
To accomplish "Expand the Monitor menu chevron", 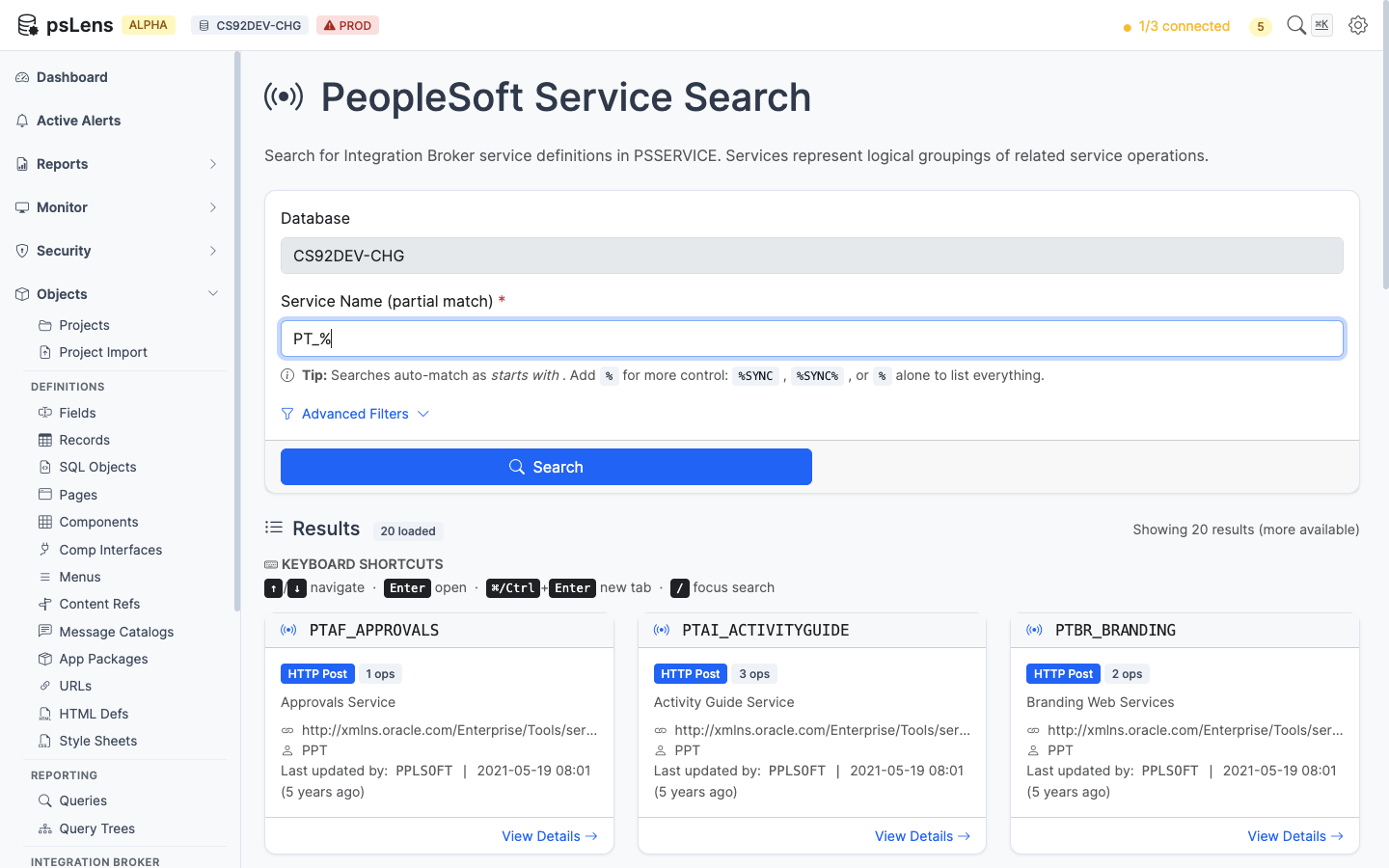I will click(x=213, y=207).
